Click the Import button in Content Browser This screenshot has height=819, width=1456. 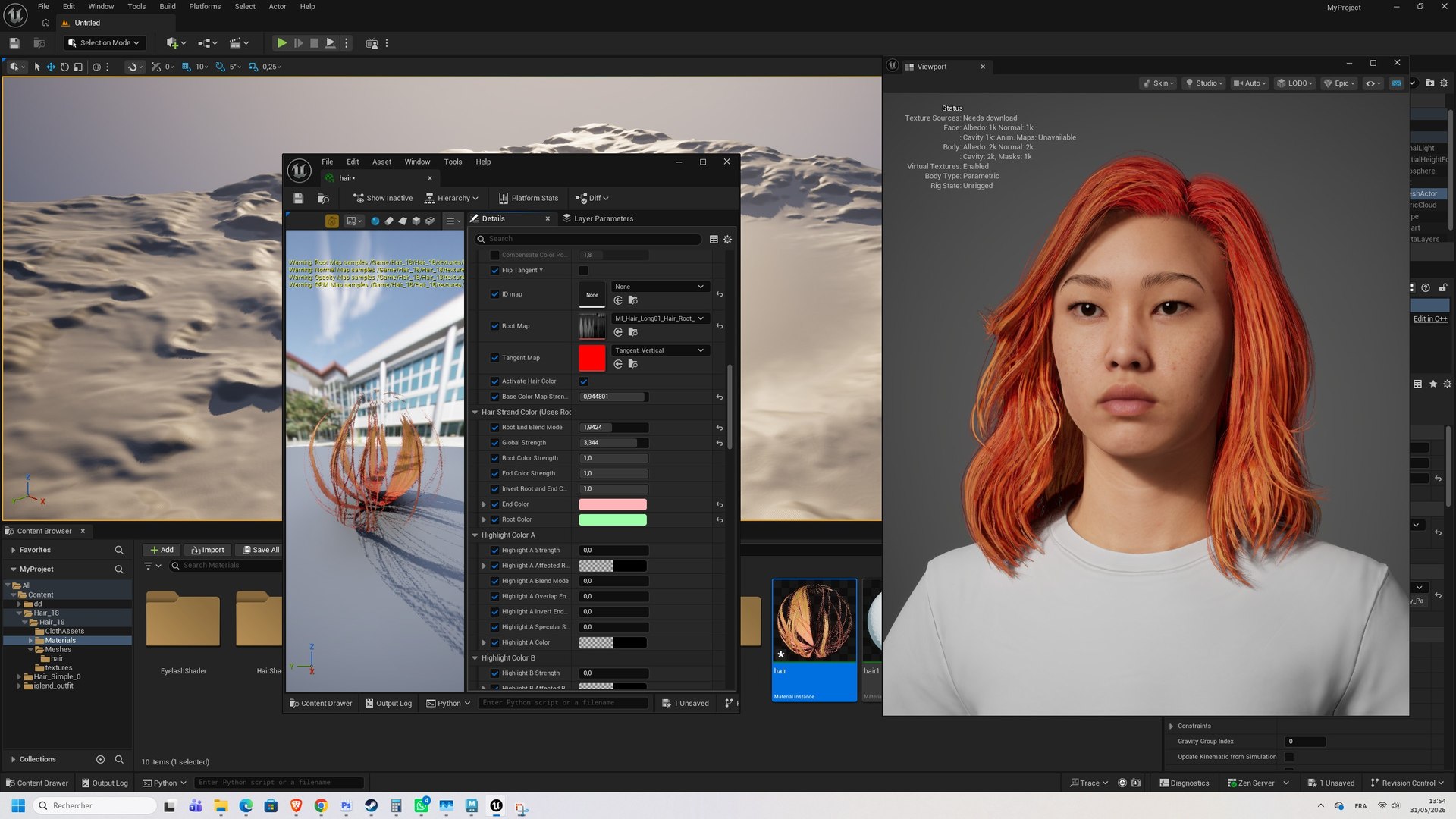click(208, 550)
